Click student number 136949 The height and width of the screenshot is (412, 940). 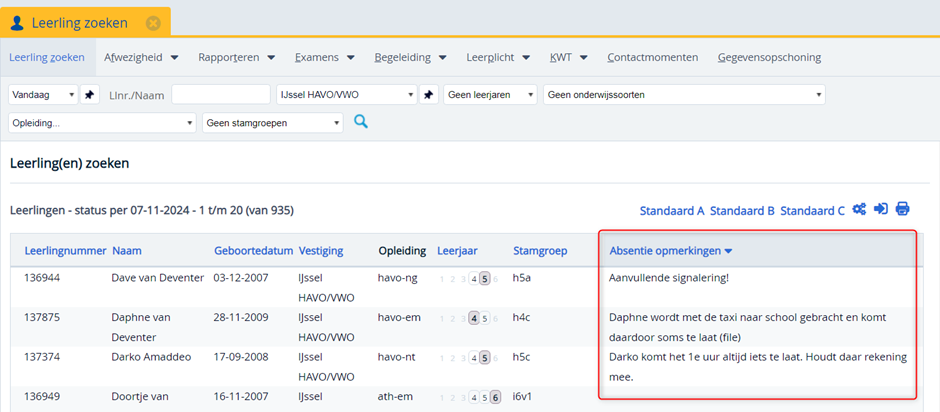point(42,396)
